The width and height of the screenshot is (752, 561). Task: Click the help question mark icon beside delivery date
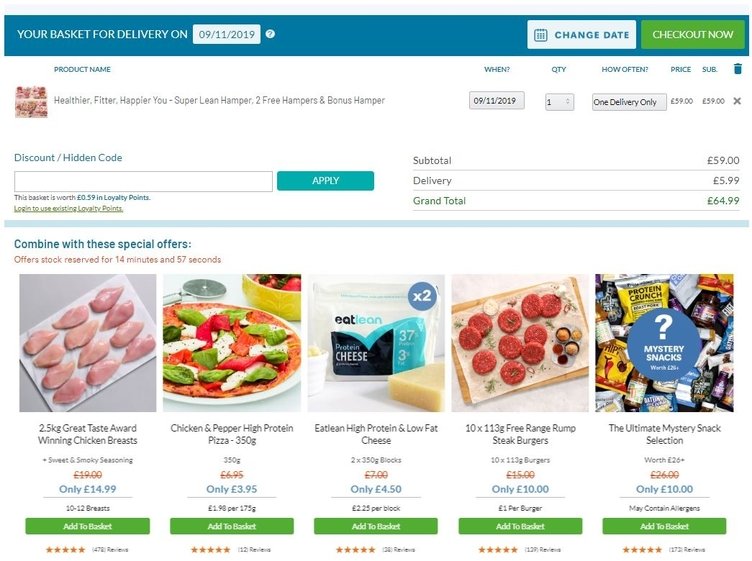coord(270,34)
